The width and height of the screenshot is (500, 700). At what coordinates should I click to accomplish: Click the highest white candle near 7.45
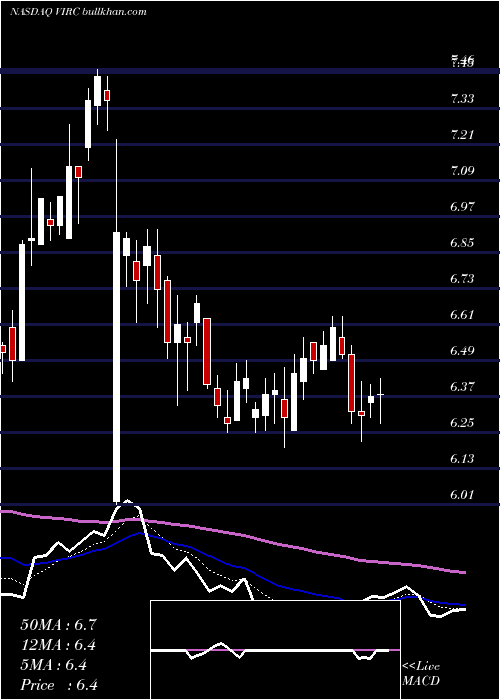tap(97, 91)
